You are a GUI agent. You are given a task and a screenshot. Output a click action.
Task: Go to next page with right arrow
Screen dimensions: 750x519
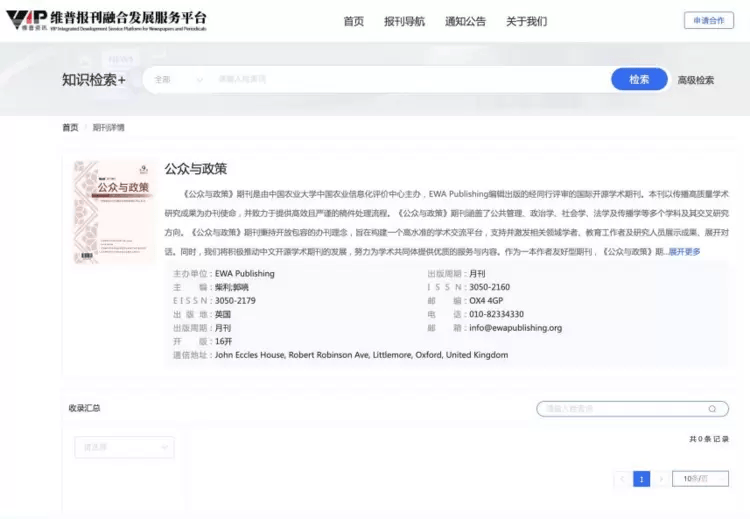click(661, 479)
